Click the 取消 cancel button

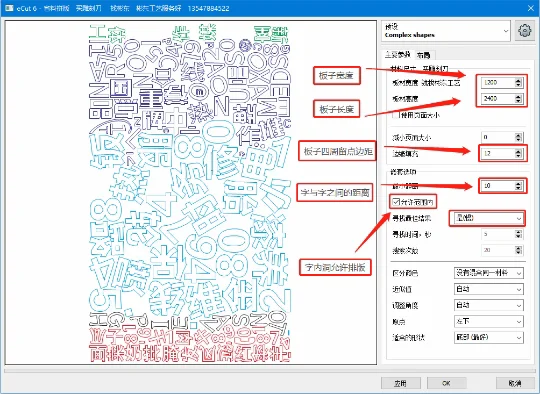tap(516, 383)
